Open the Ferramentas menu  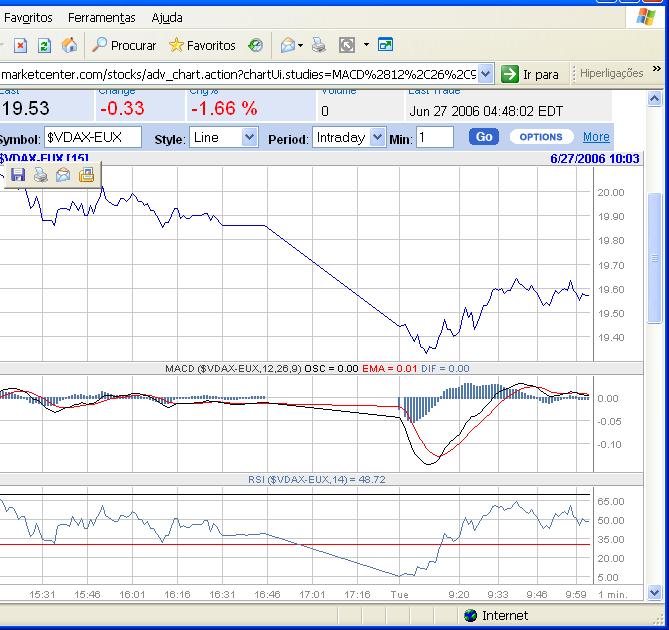(101, 18)
